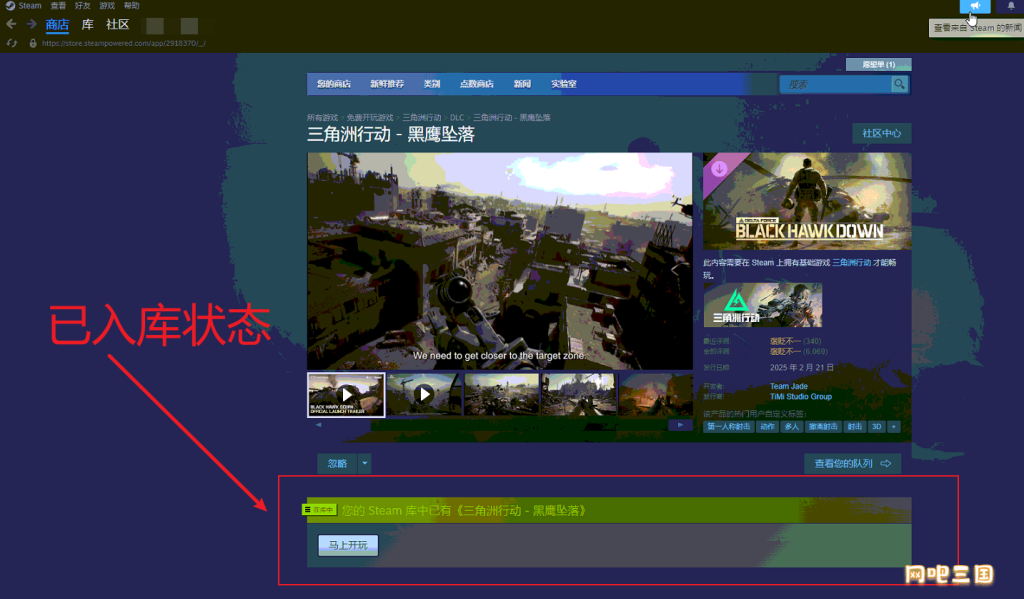The width and height of the screenshot is (1024, 599).
Task: Switch to the 商店 tab
Action: (x=57, y=25)
